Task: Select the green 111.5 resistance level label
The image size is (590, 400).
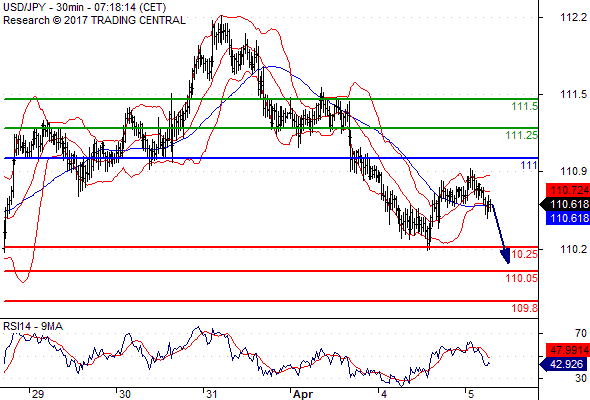Action: coord(525,106)
